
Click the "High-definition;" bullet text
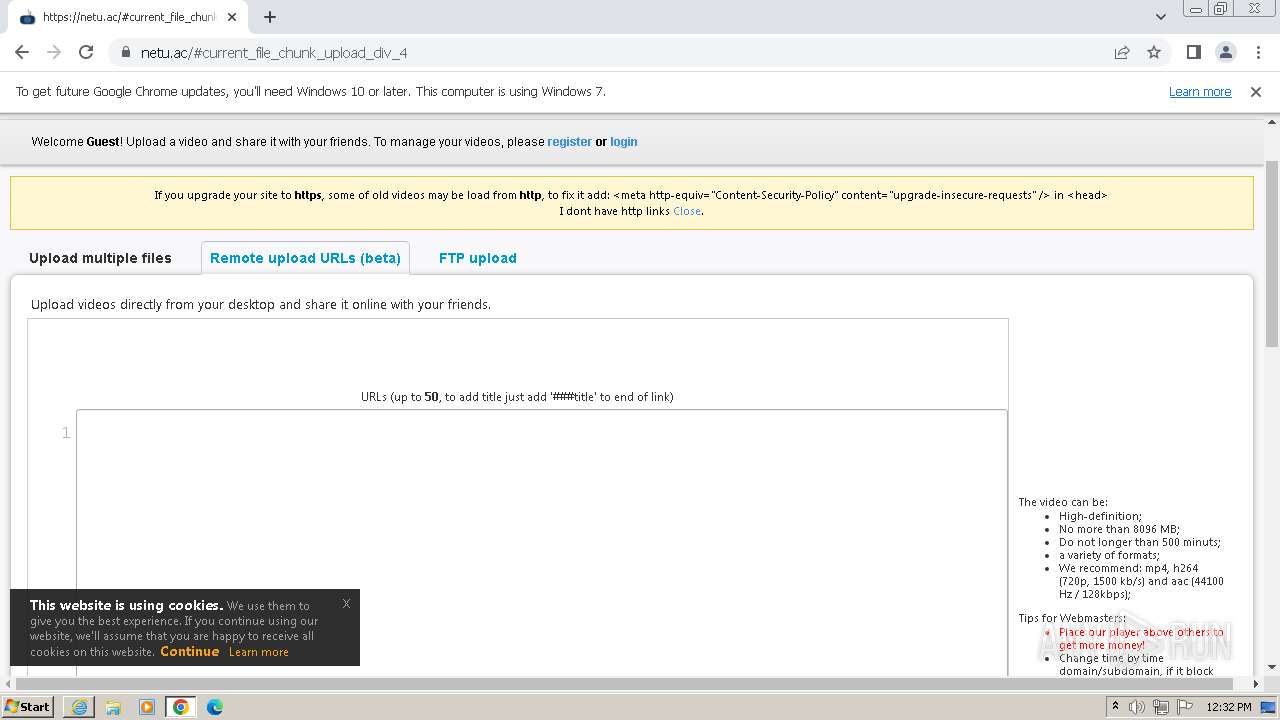click(x=1100, y=516)
